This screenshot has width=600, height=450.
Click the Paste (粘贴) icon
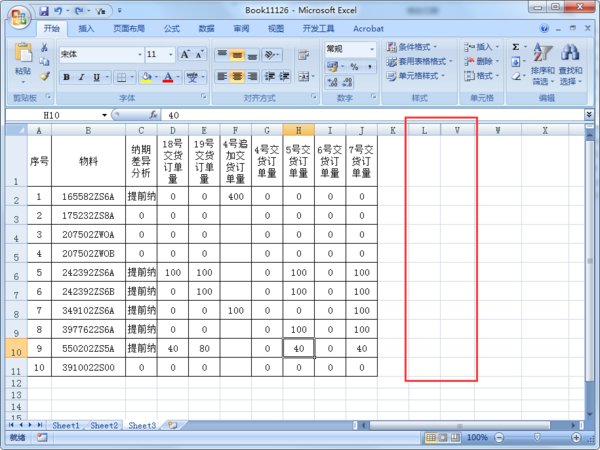pos(22,57)
